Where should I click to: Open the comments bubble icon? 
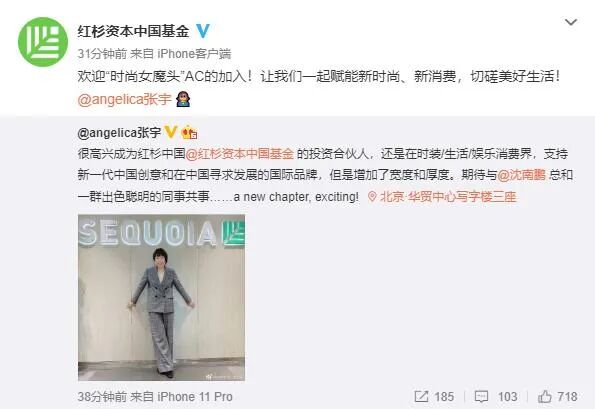coord(481,397)
